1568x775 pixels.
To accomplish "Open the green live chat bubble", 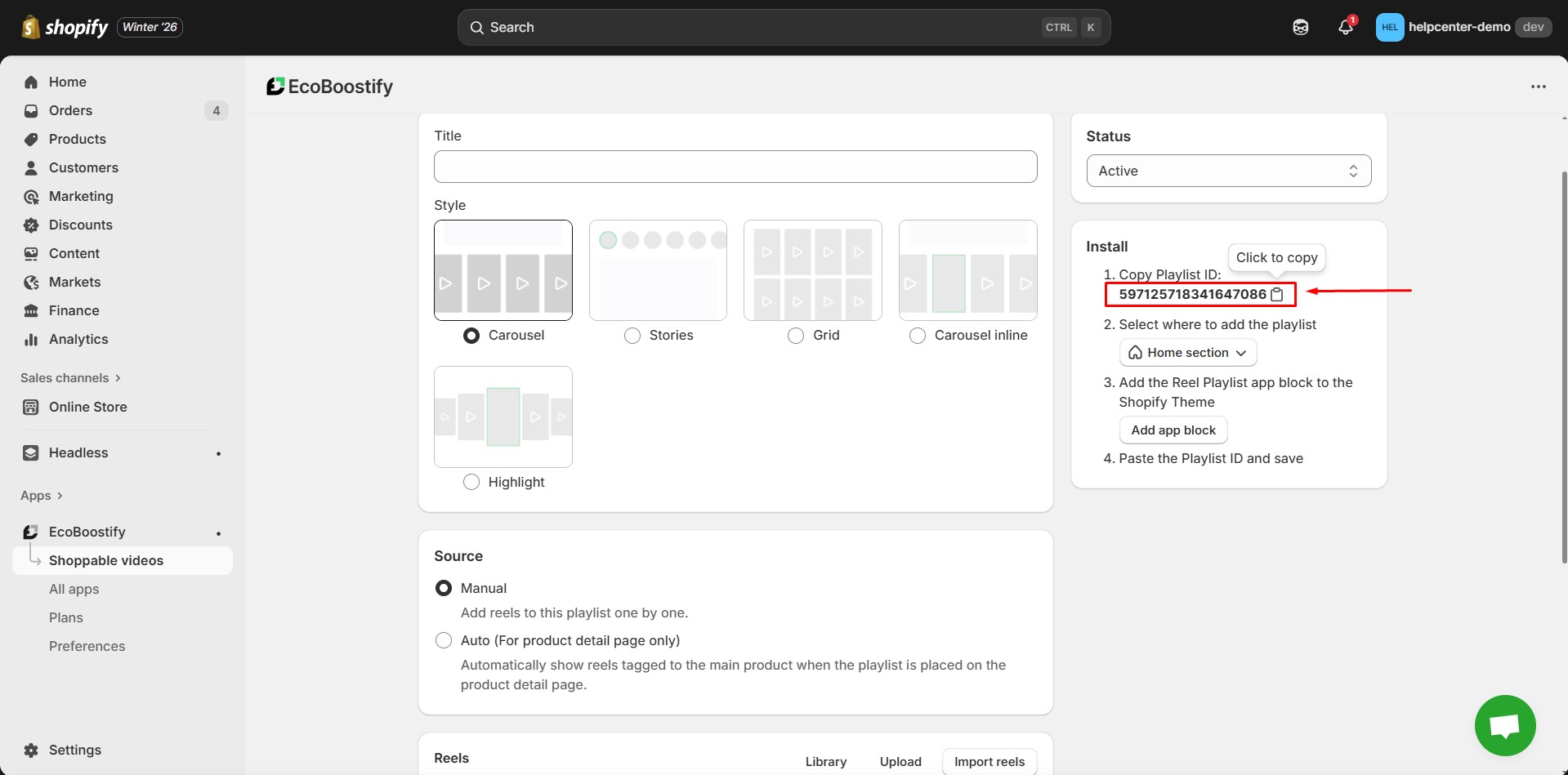I will click(1504, 725).
